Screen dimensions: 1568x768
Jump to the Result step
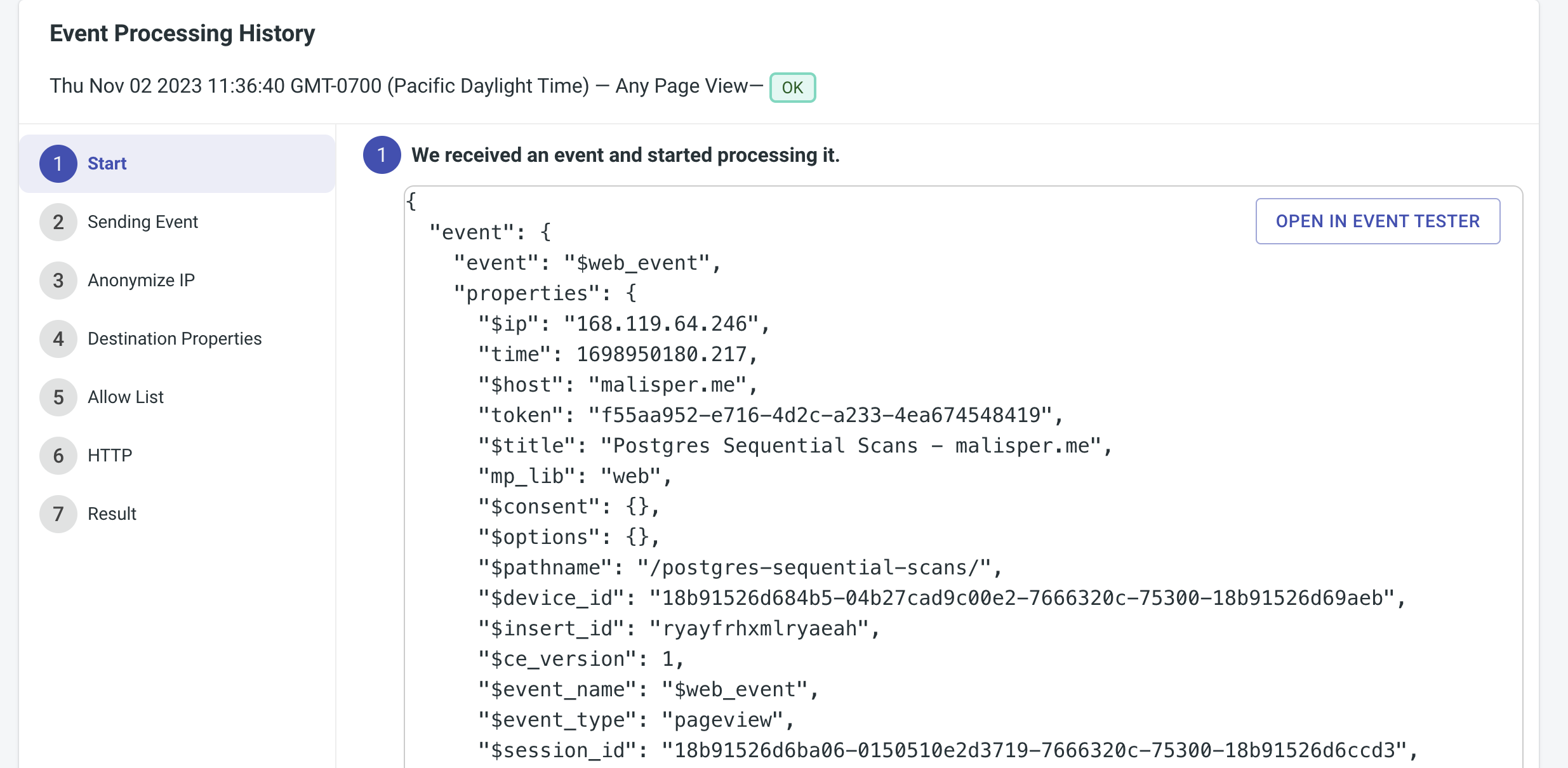pyautogui.click(x=112, y=514)
